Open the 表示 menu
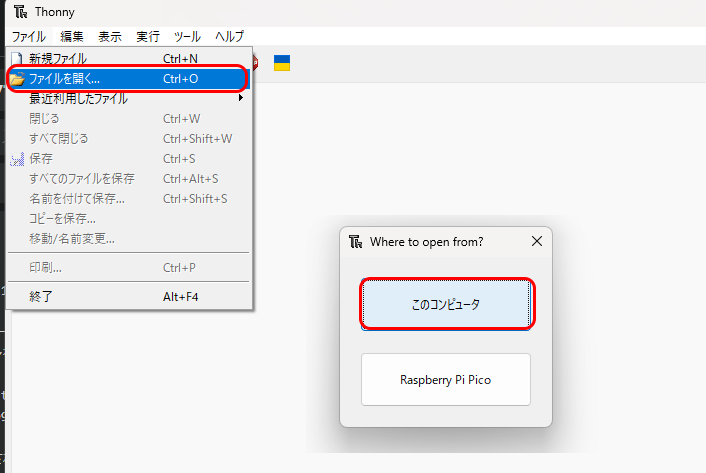 click(x=110, y=36)
